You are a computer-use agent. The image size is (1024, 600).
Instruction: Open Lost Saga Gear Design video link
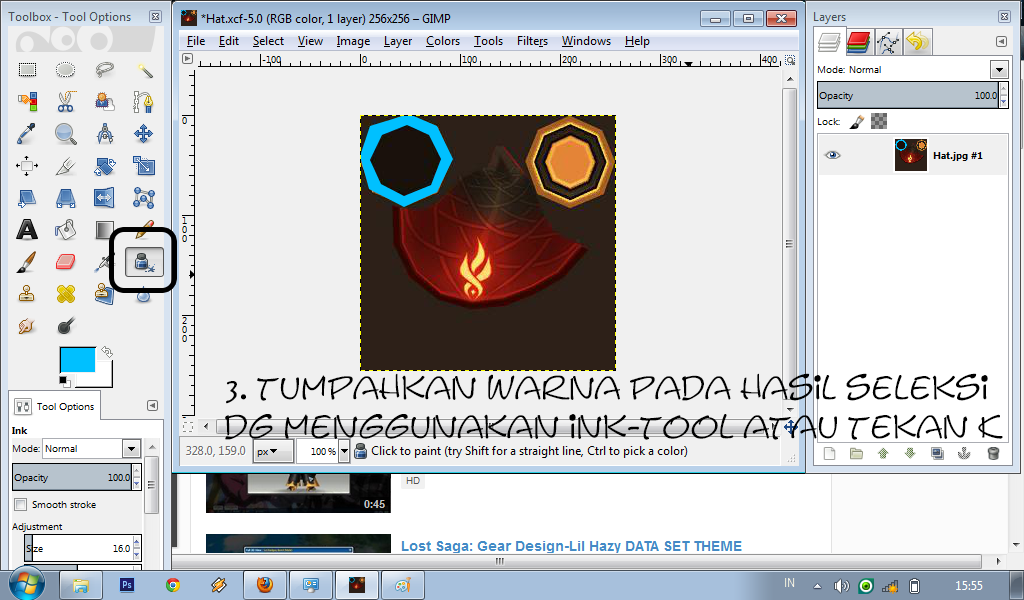point(571,546)
